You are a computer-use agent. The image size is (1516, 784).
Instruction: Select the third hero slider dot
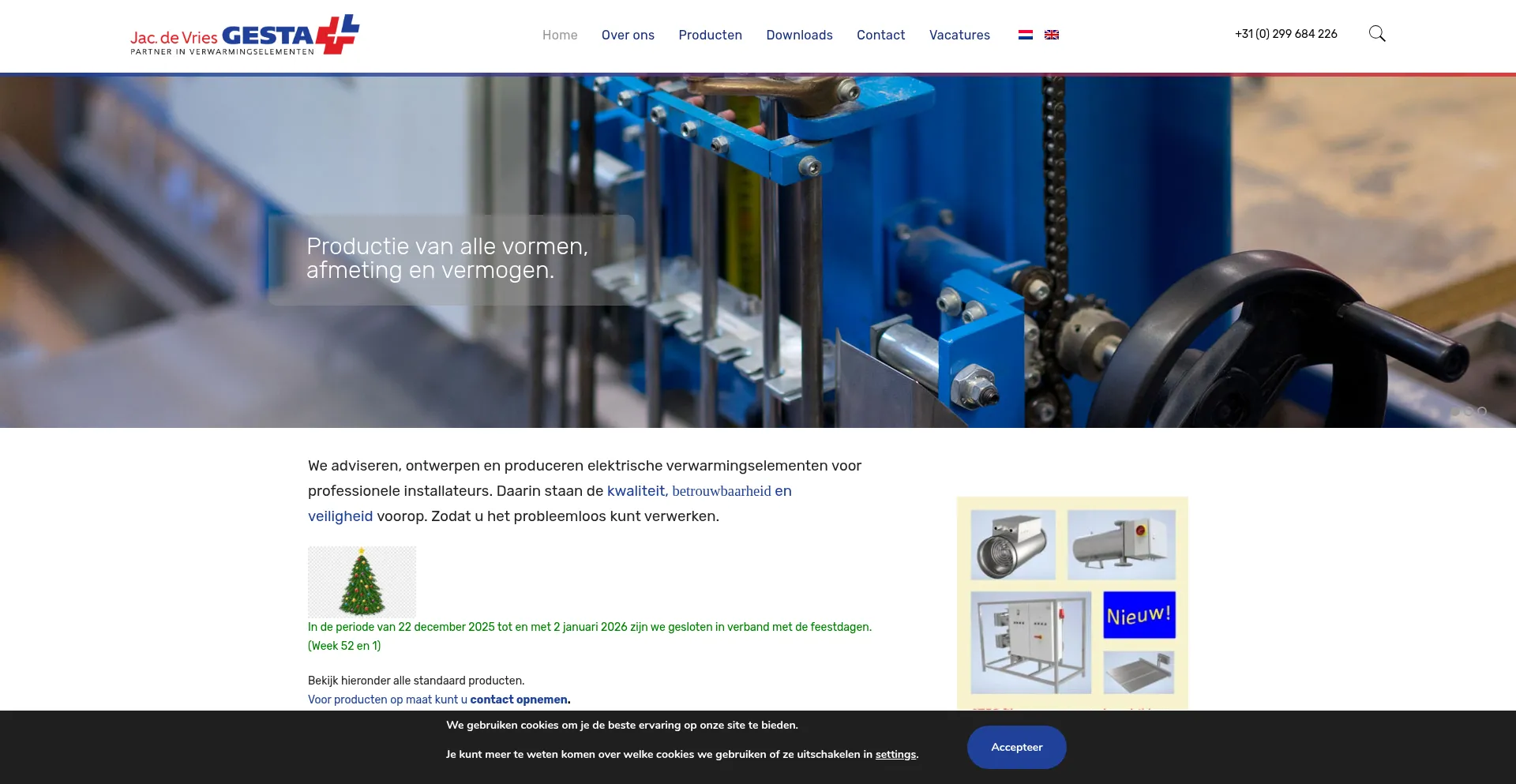click(x=1482, y=411)
